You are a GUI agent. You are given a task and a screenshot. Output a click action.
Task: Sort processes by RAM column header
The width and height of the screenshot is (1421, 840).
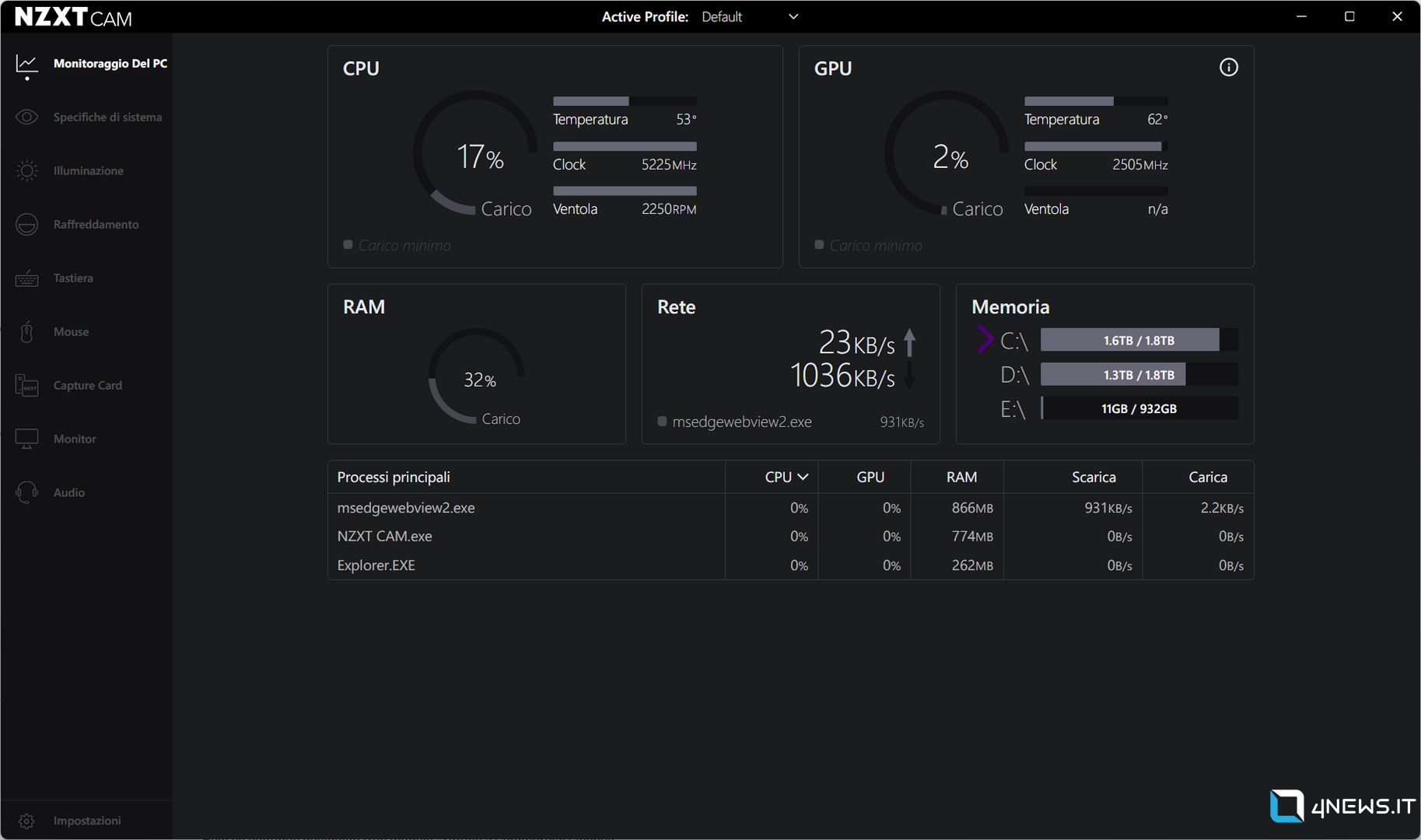click(x=961, y=478)
